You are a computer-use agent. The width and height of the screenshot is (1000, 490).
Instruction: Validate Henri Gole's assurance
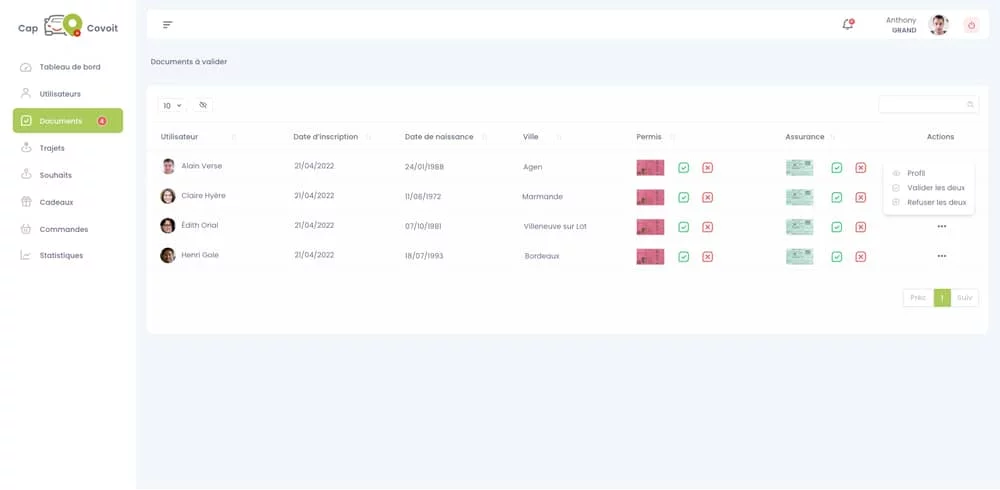[x=837, y=256]
